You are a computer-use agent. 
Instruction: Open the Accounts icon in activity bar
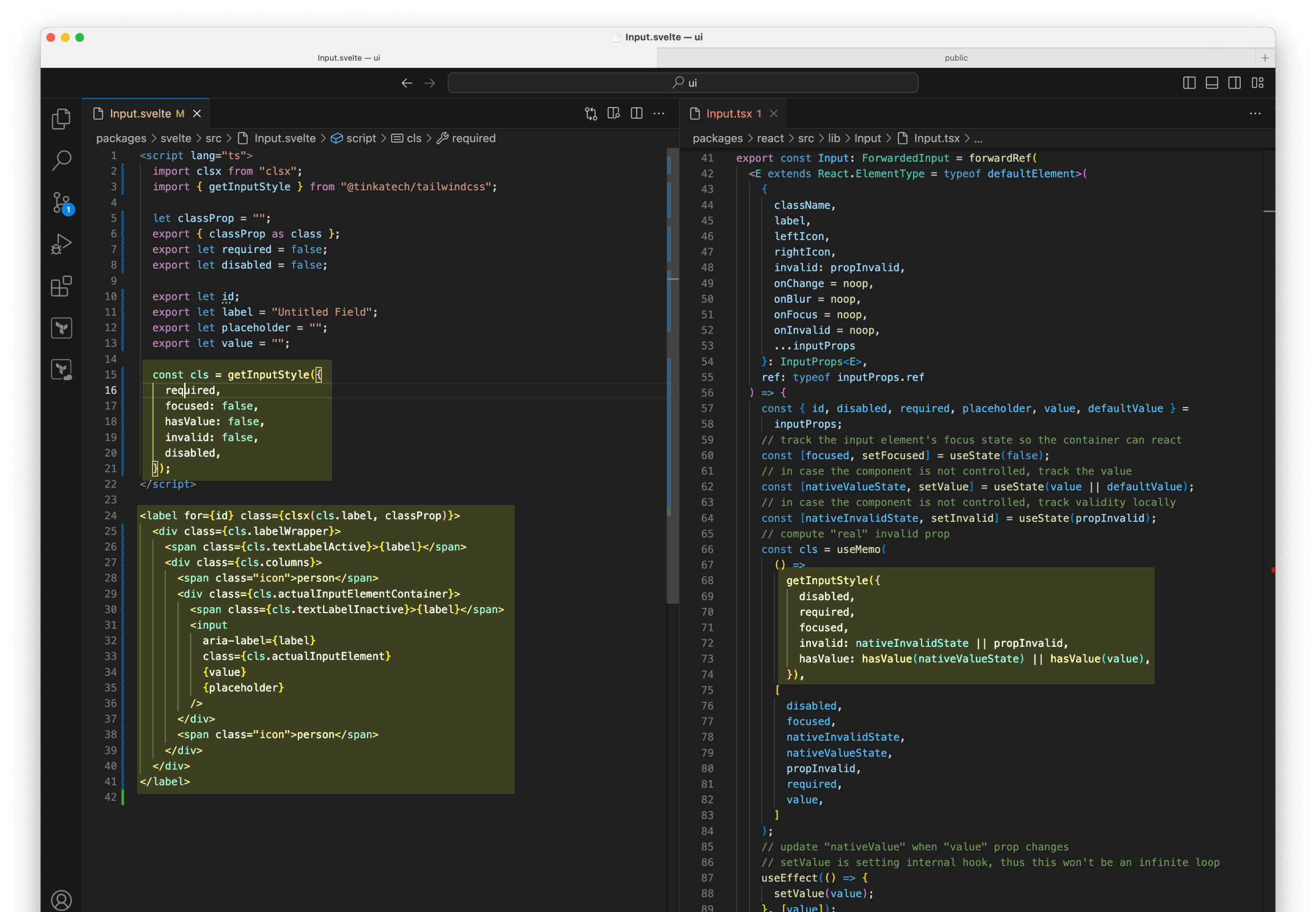point(61,900)
